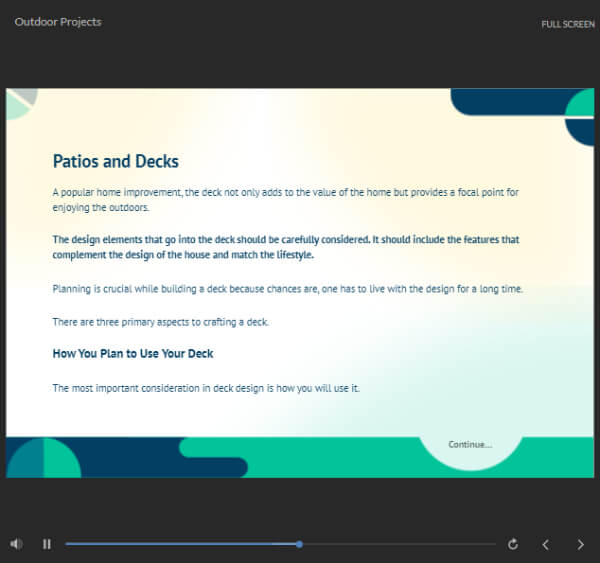Go to the previous slide
Viewport: 600px width, 563px height.
pyautogui.click(x=545, y=544)
